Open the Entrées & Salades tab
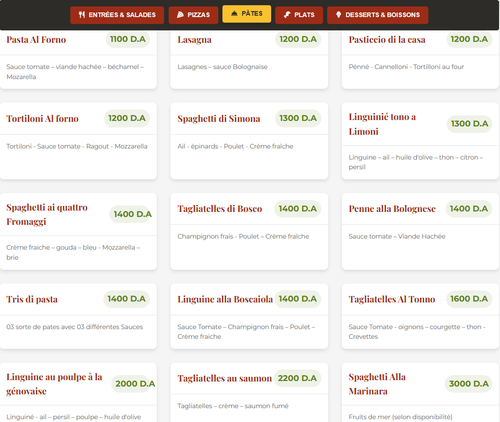 pos(117,15)
